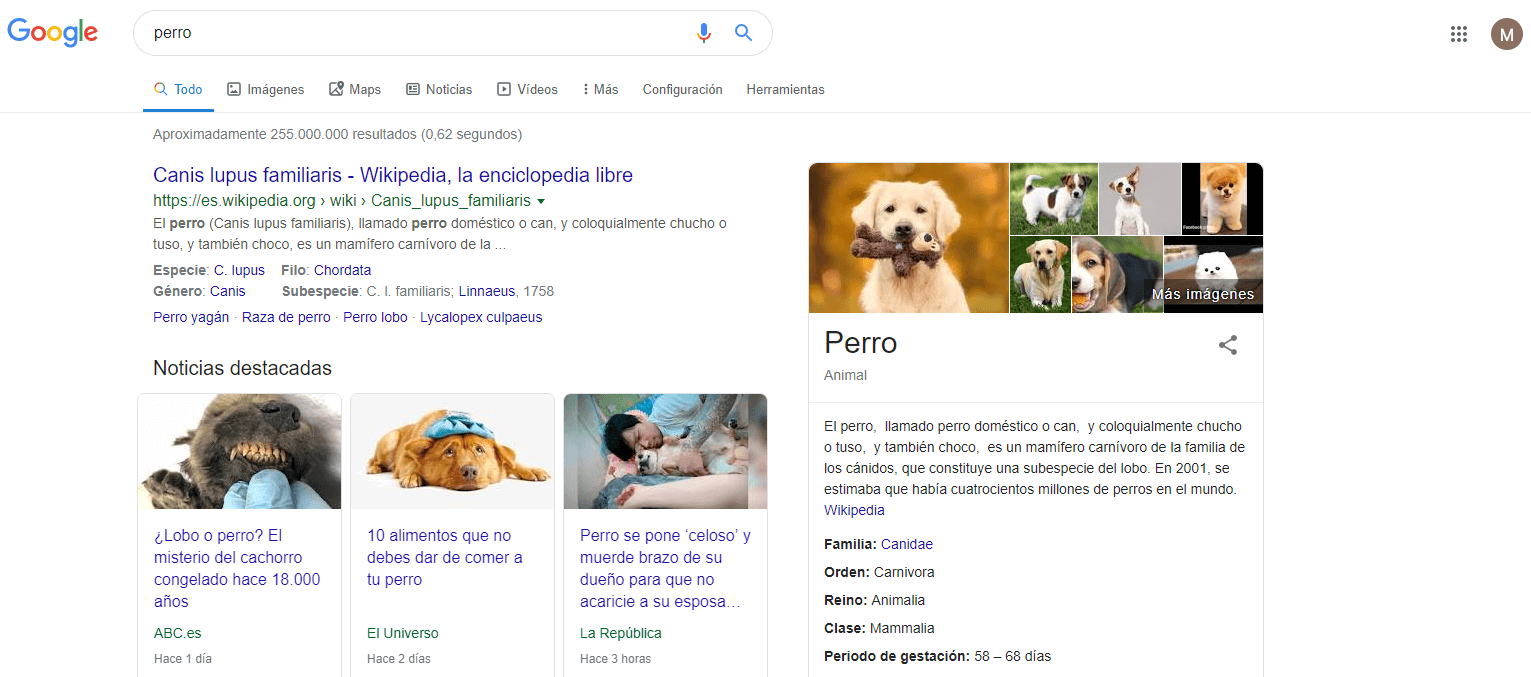The width and height of the screenshot is (1531, 677).
Task: Open the Perro lobo sitelink
Action: tap(375, 317)
